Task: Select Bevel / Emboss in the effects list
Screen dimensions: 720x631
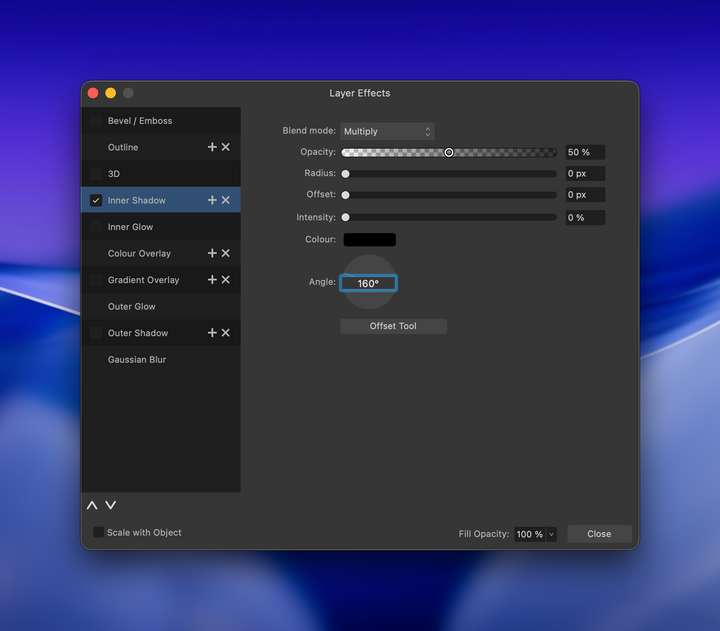Action: coord(140,121)
